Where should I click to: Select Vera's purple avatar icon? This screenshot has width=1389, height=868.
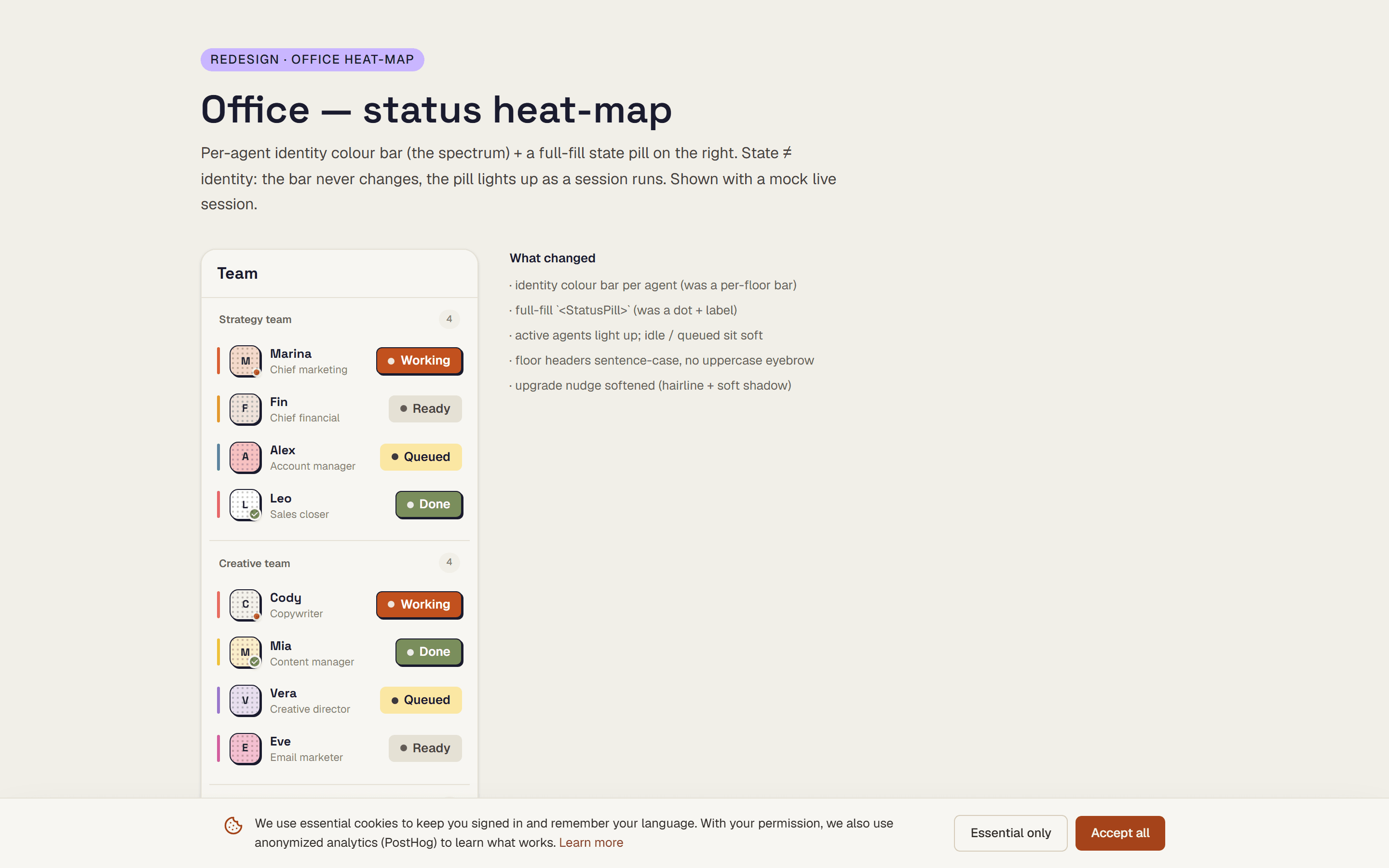click(x=245, y=701)
